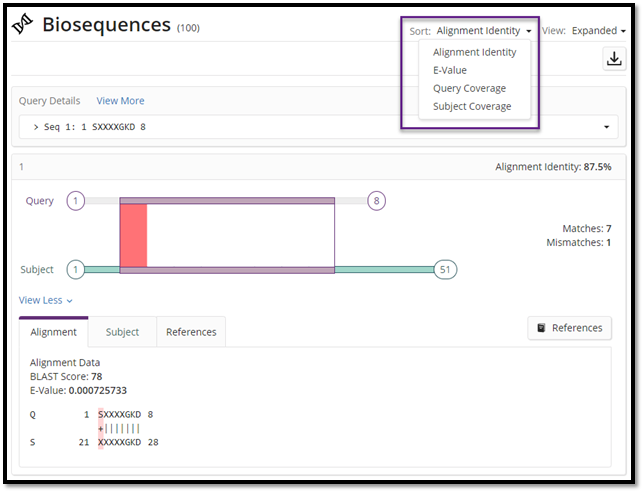The image size is (644, 493).
Task: Click the E-Value 0.000725733 text
Action: click(x=78, y=391)
